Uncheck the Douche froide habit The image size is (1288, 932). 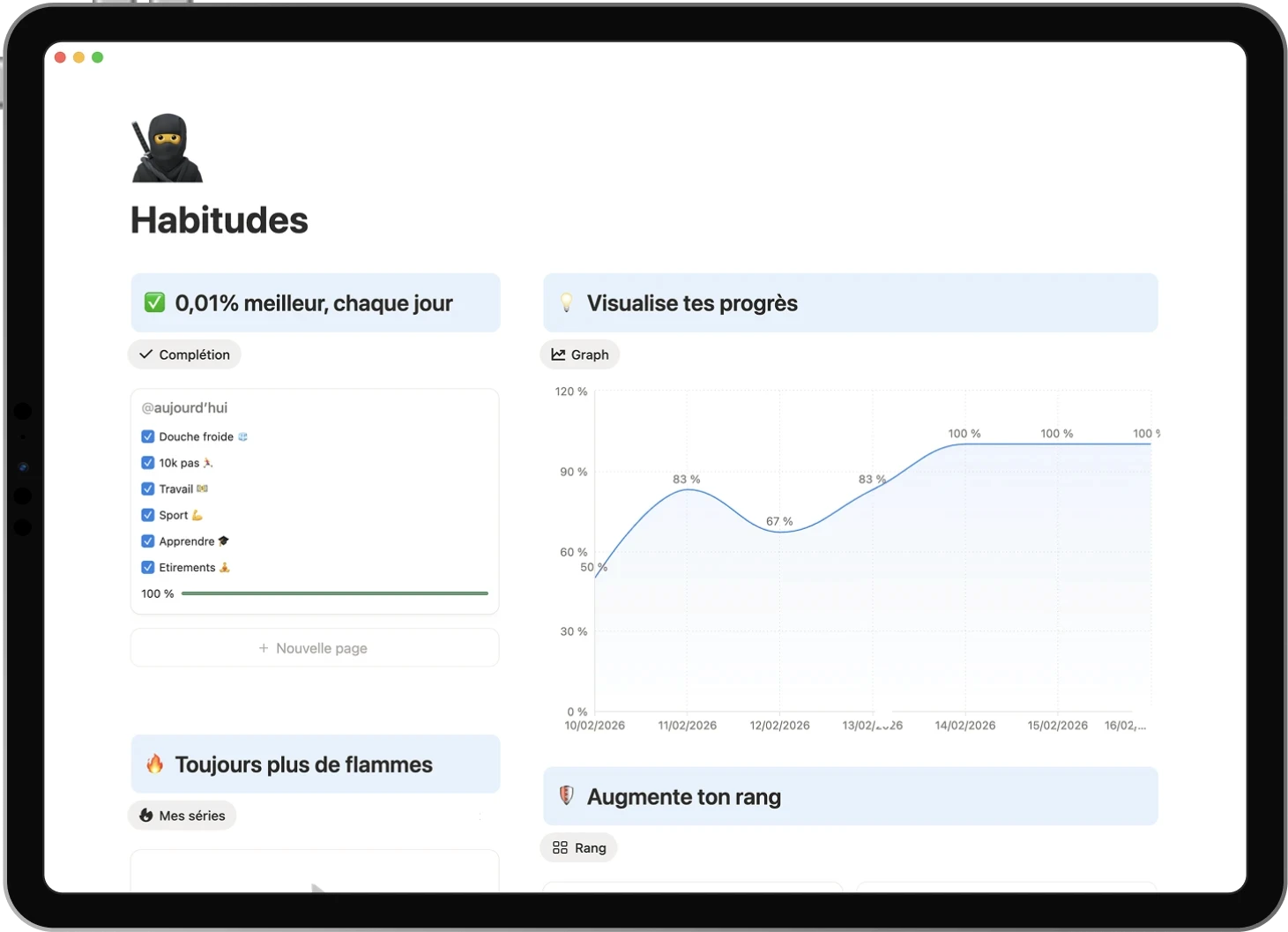tap(148, 436)
